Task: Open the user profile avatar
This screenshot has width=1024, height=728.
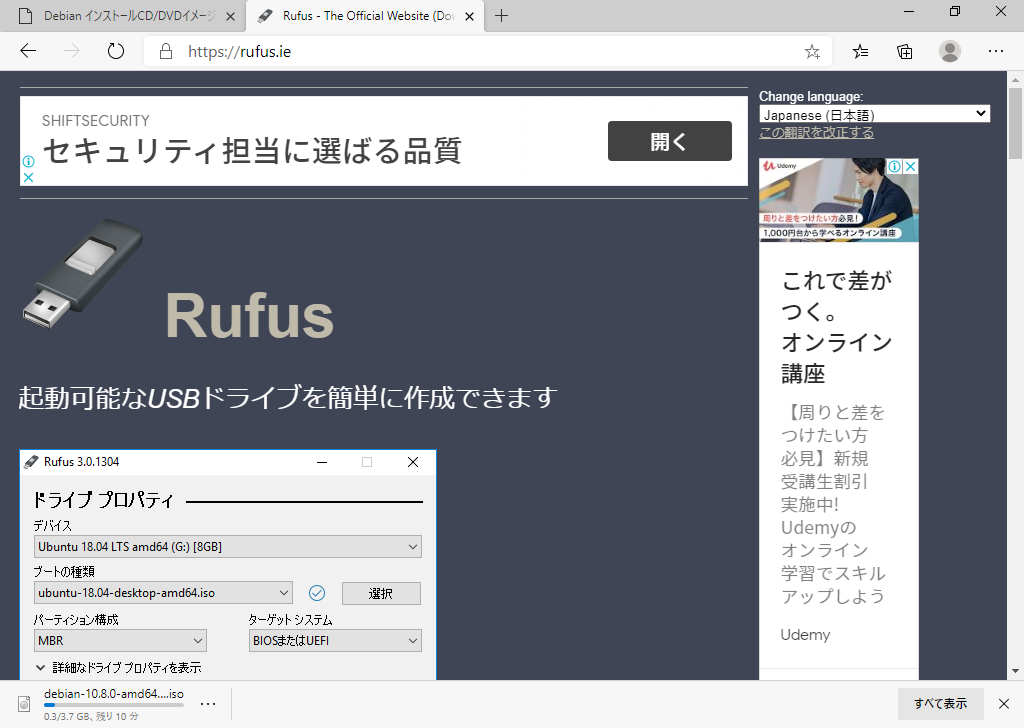Action: (950, 51)
